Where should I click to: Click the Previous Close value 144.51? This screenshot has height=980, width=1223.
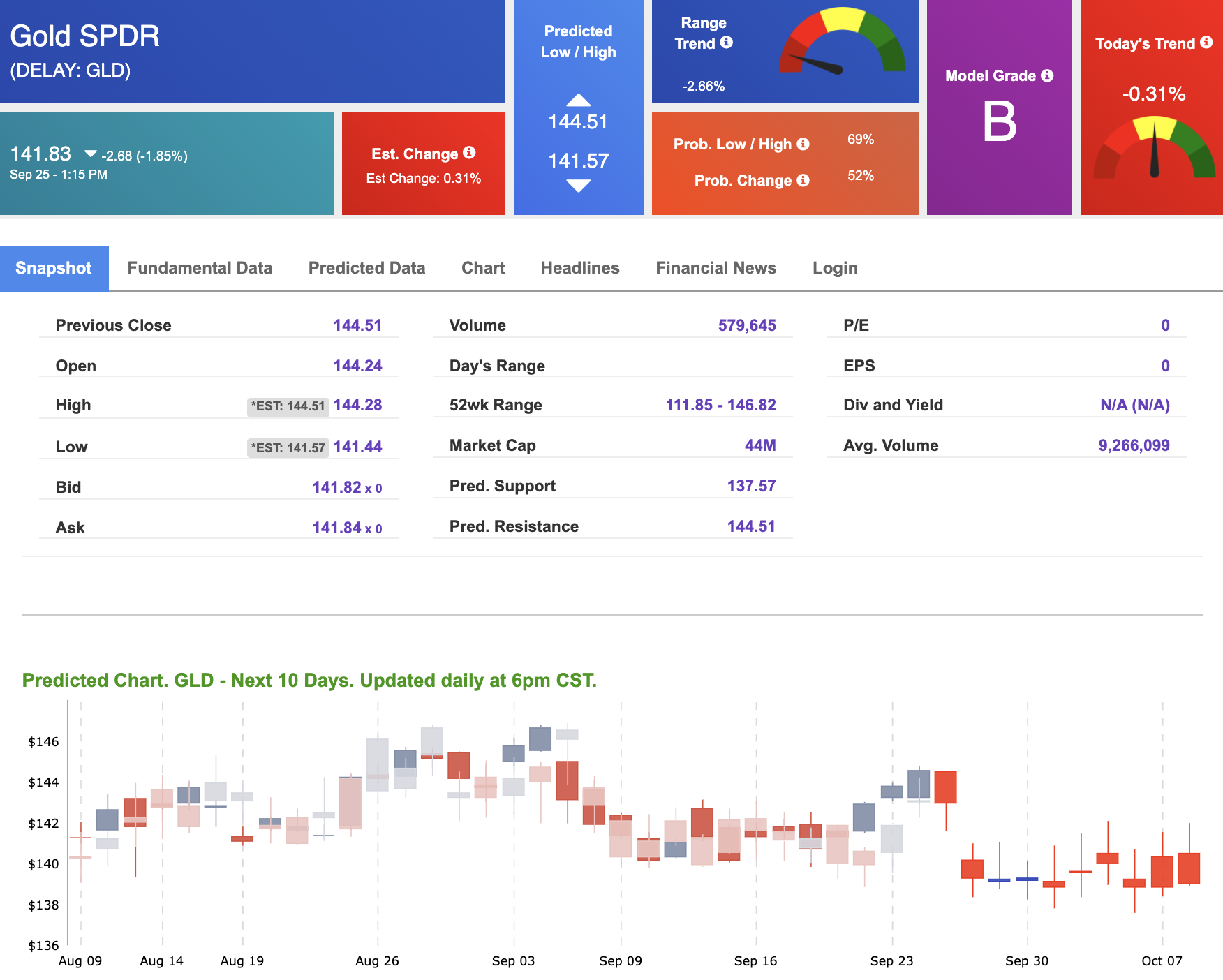coord(357,325)
